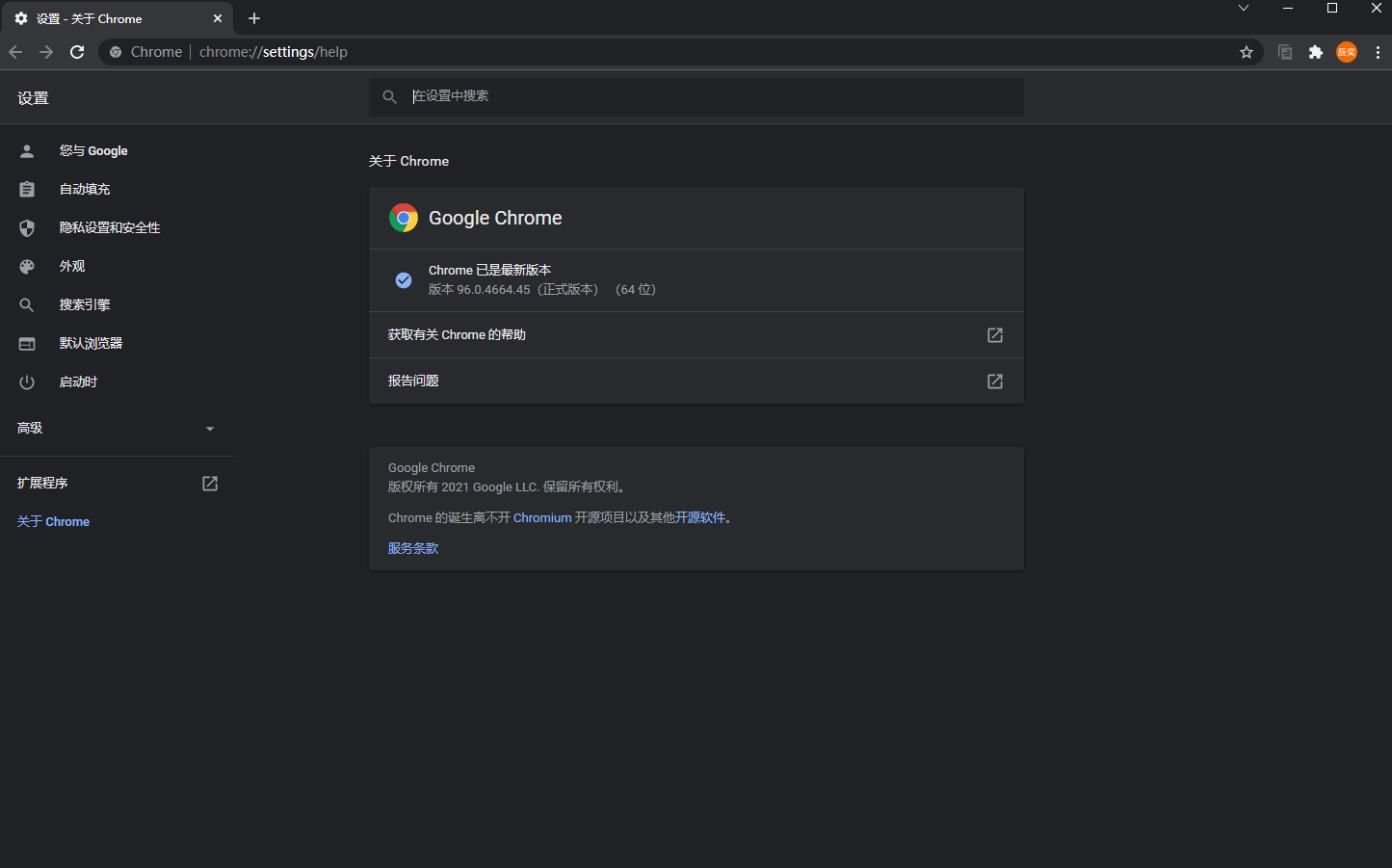Viewport: 1392px width, 868px height.
Task: Open the reading list icon in toolbar
Action: [x=1284, y=52]
